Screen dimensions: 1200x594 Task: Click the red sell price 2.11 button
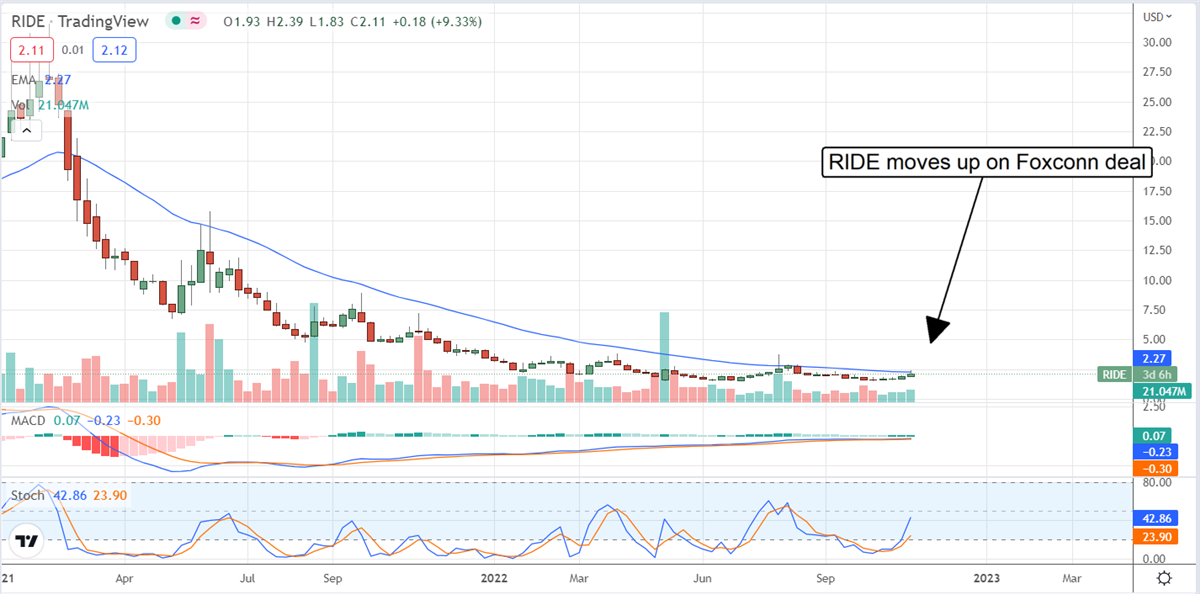[30, 49]
